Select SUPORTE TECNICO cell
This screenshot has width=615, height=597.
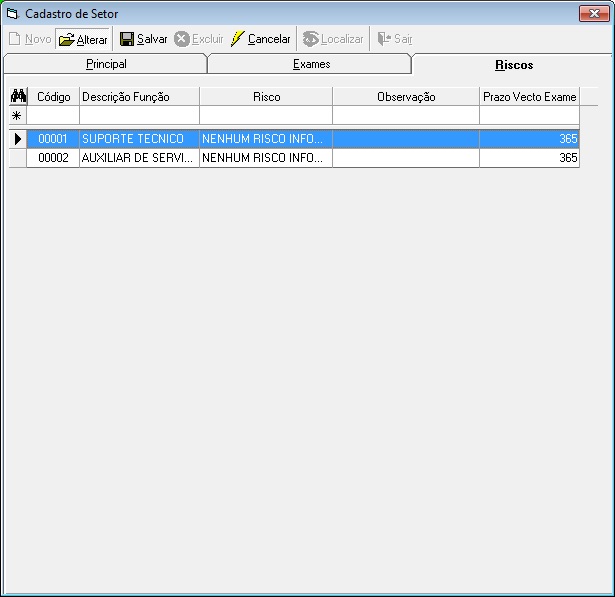tap(140, 139)
